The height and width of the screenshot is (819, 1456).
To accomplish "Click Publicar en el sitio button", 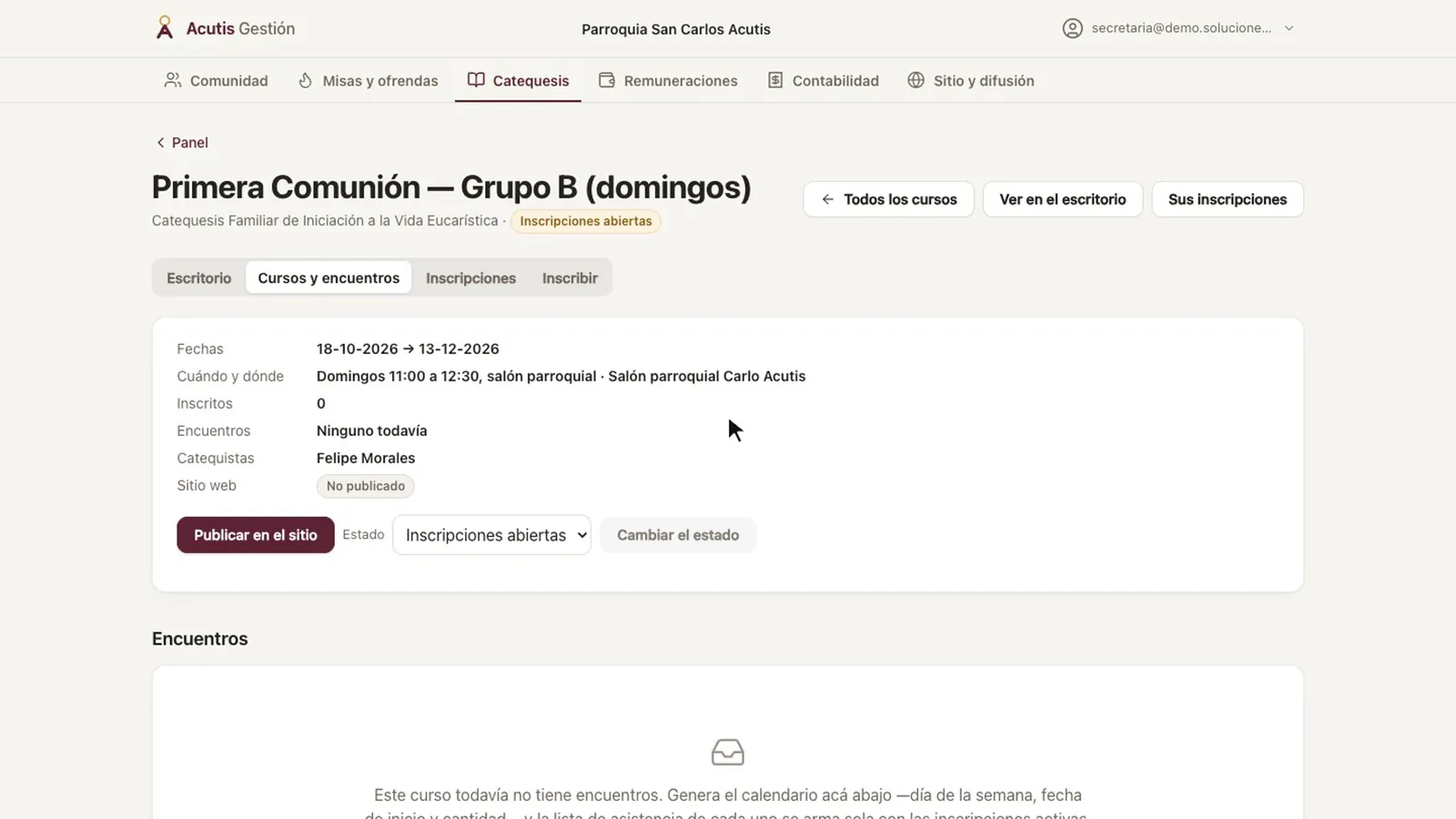I will point(256,535).
